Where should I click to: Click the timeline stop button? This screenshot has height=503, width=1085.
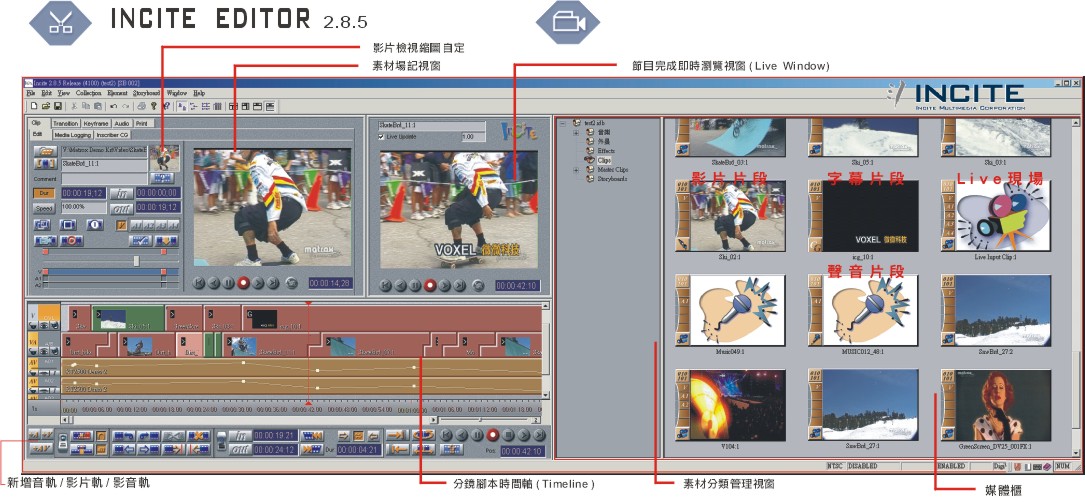(x=508, y=435)
